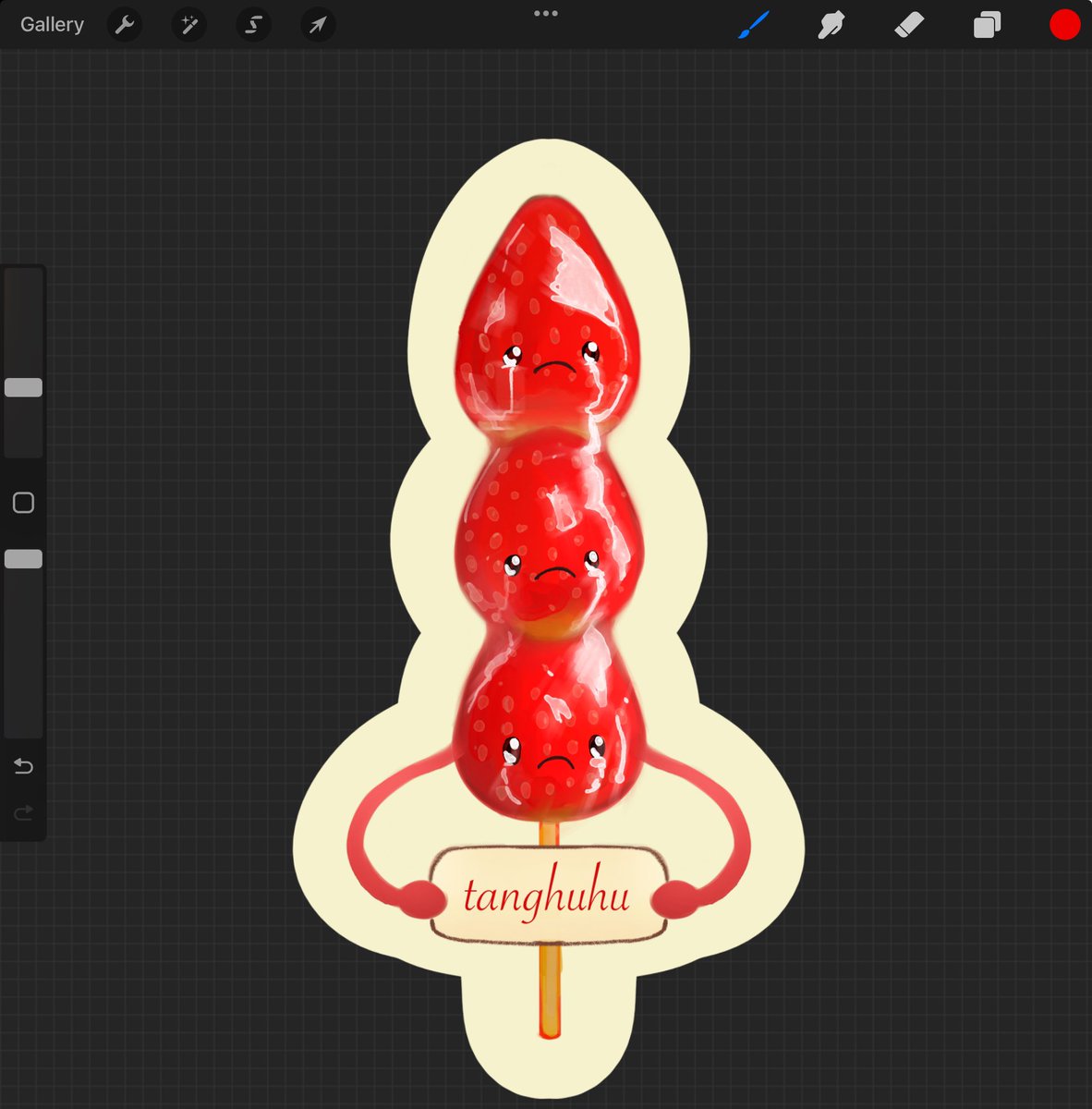Return to the Gallery
The height and width of the screenshot is (1109, 1092).
52,24
